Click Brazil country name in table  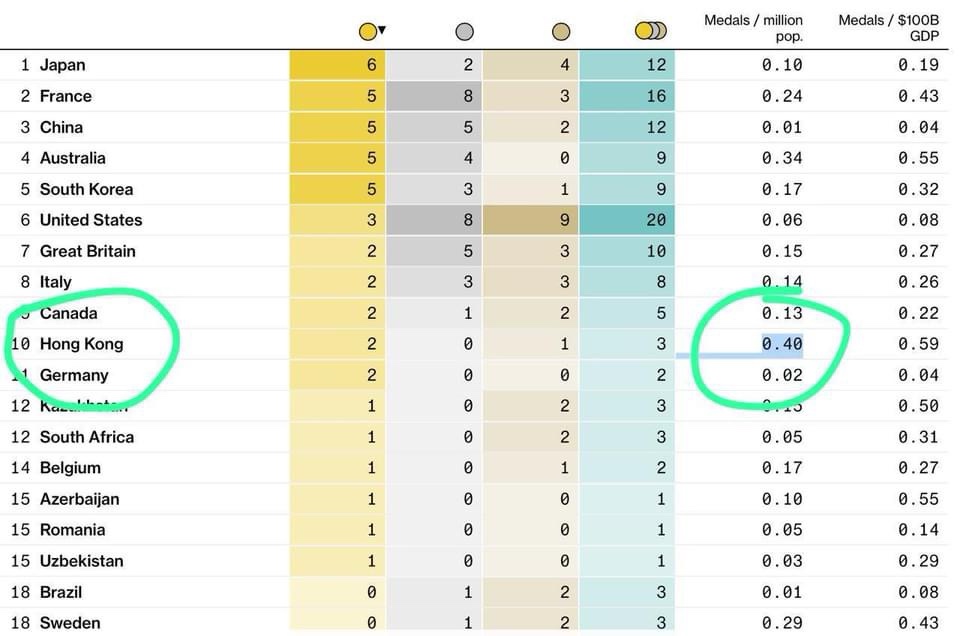(61, 592)
